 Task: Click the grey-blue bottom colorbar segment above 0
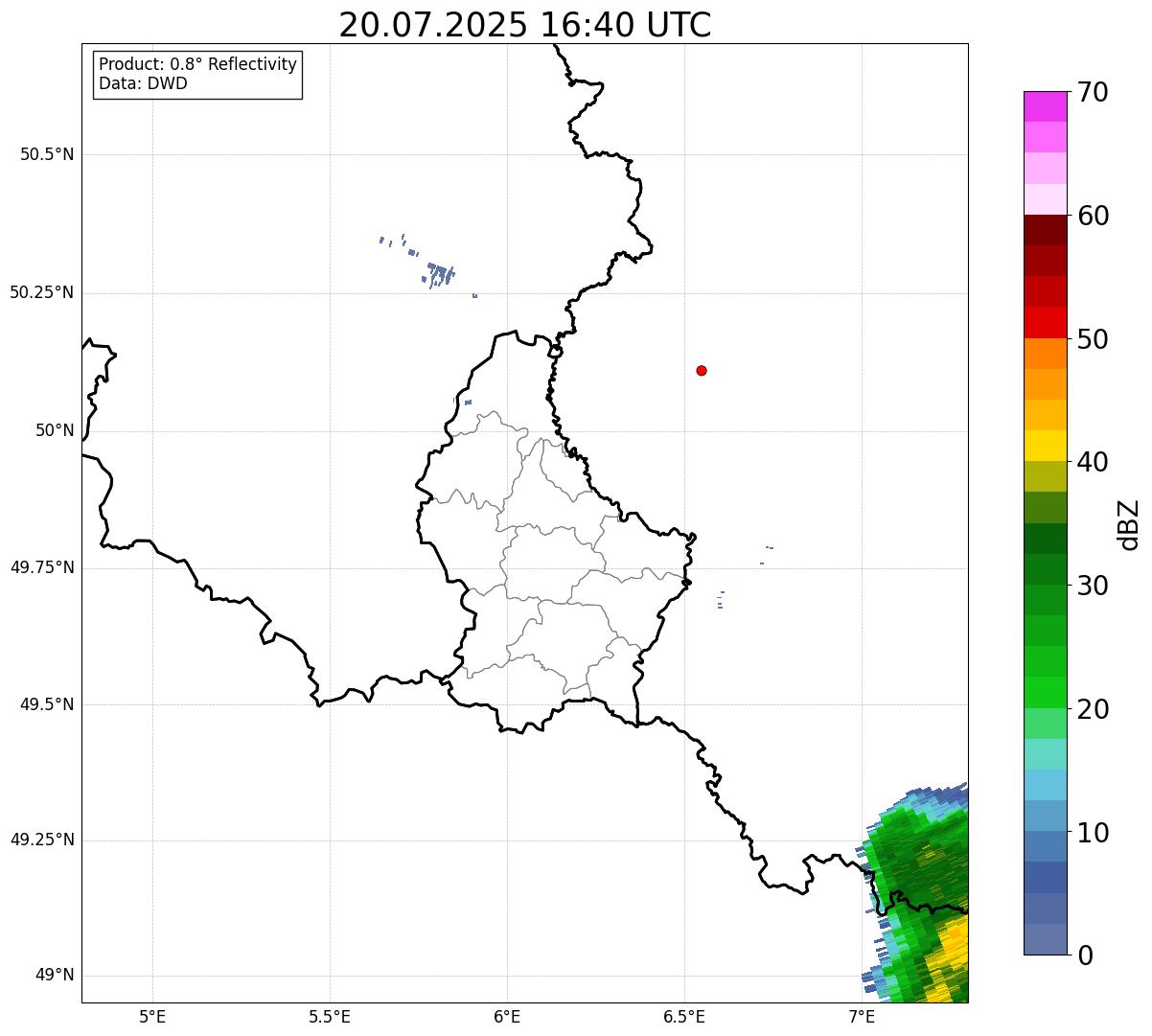click(1045, 939)
